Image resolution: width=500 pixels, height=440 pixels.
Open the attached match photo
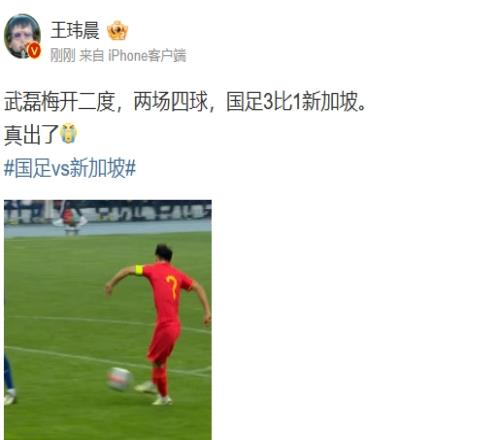pyautogui.click(x=108, y=320)
